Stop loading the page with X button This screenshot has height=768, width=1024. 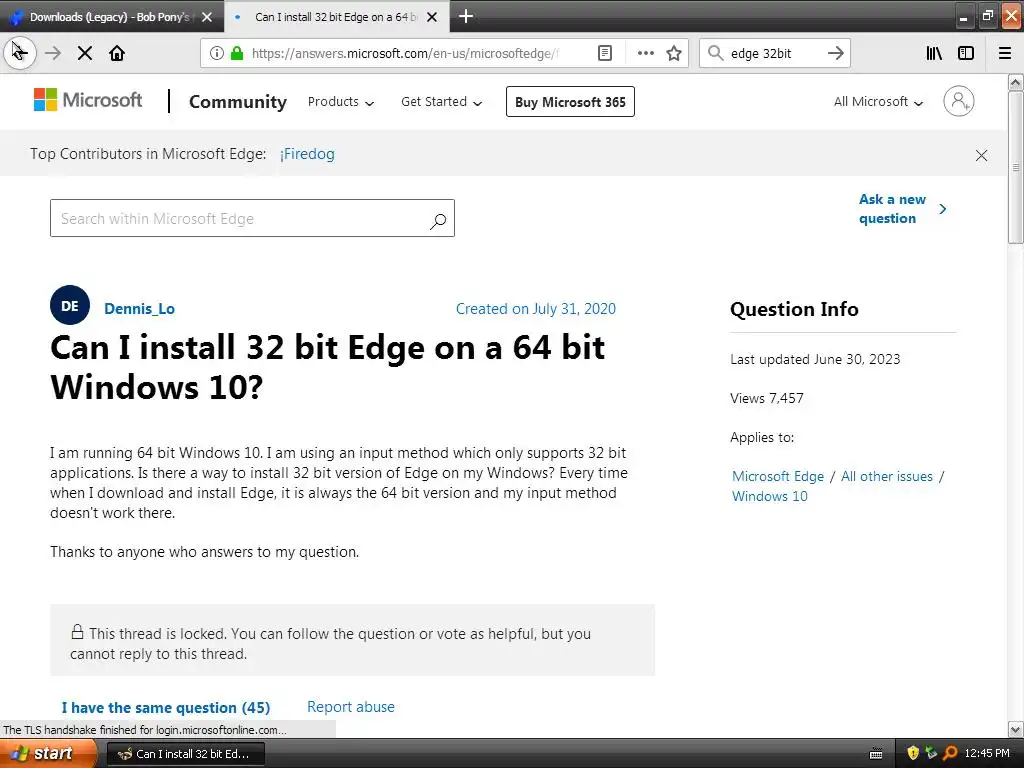(85, 54)
